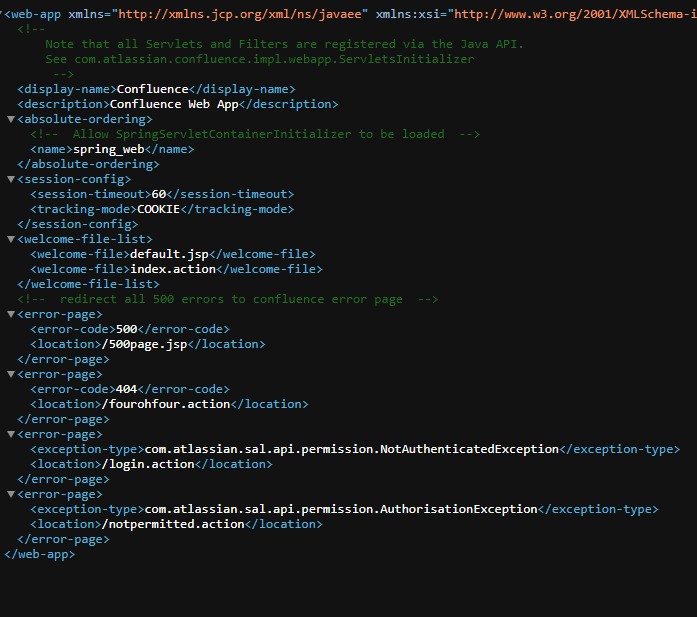Click the 'default.jsp' welcome file

pos(169,254)
